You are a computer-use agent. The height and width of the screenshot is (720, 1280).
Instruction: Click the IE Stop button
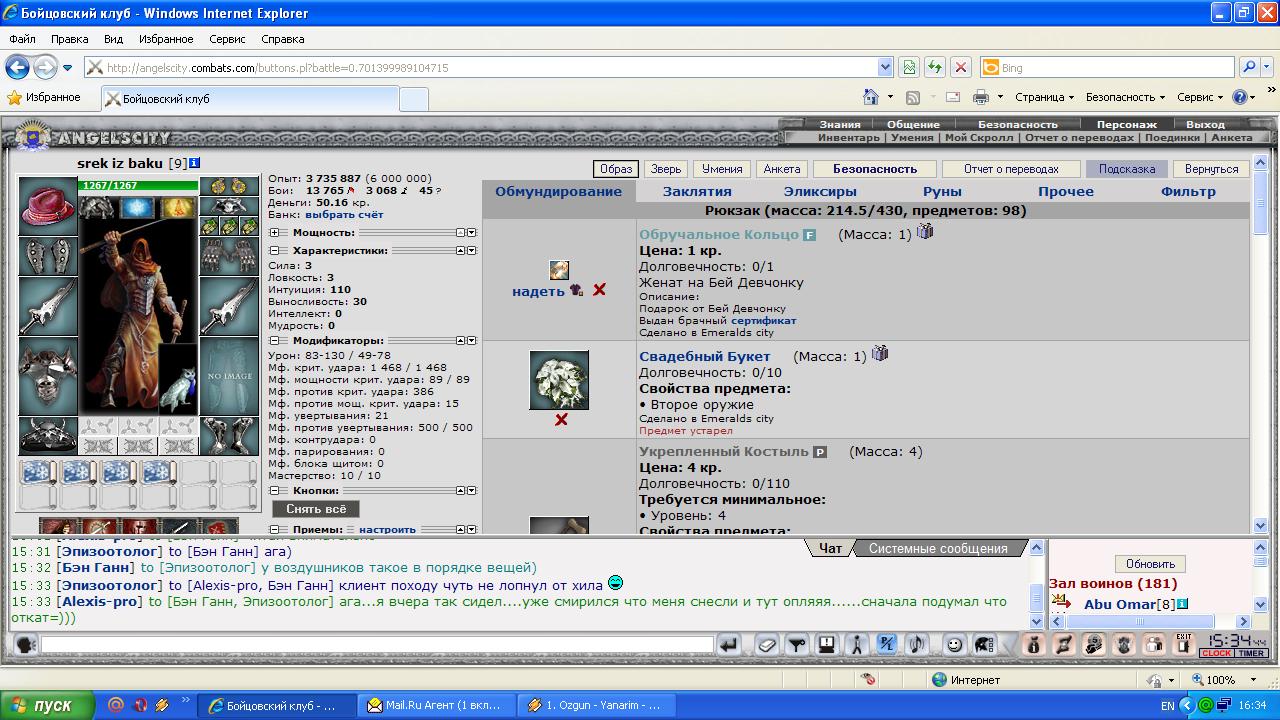pos(960,67)
